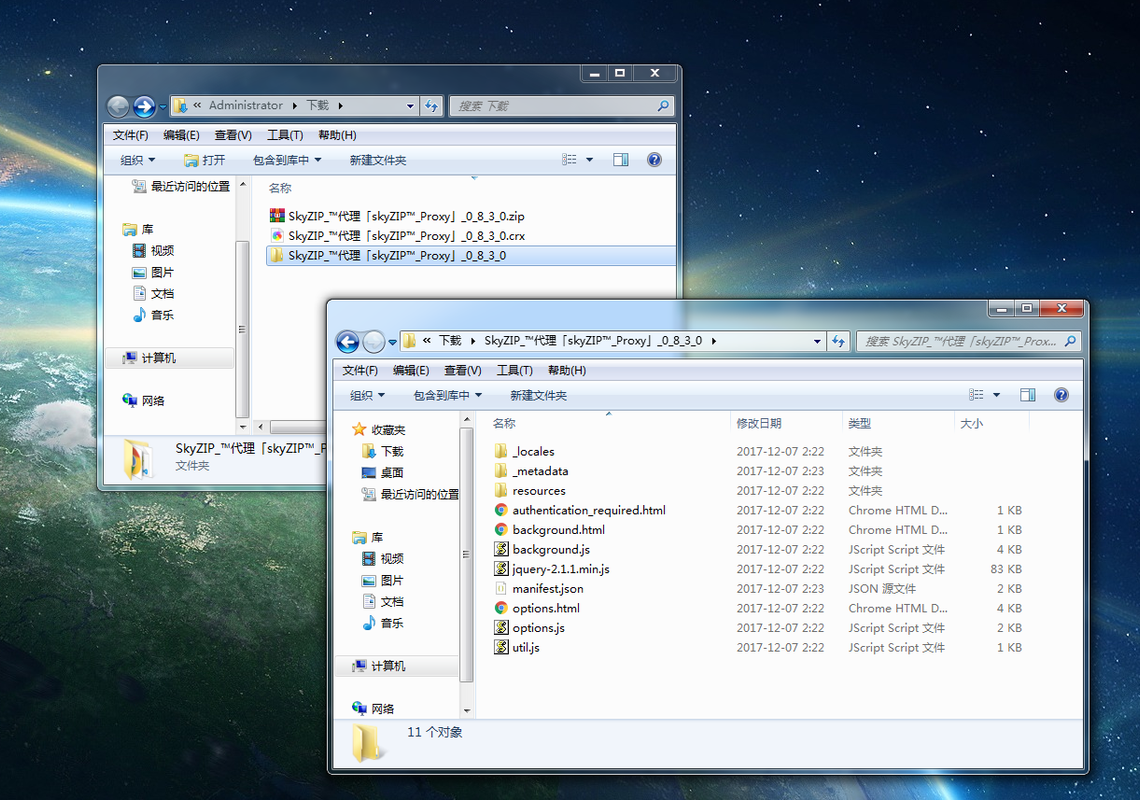Open 工具(T) menu in Downloads window

point(284,135)
